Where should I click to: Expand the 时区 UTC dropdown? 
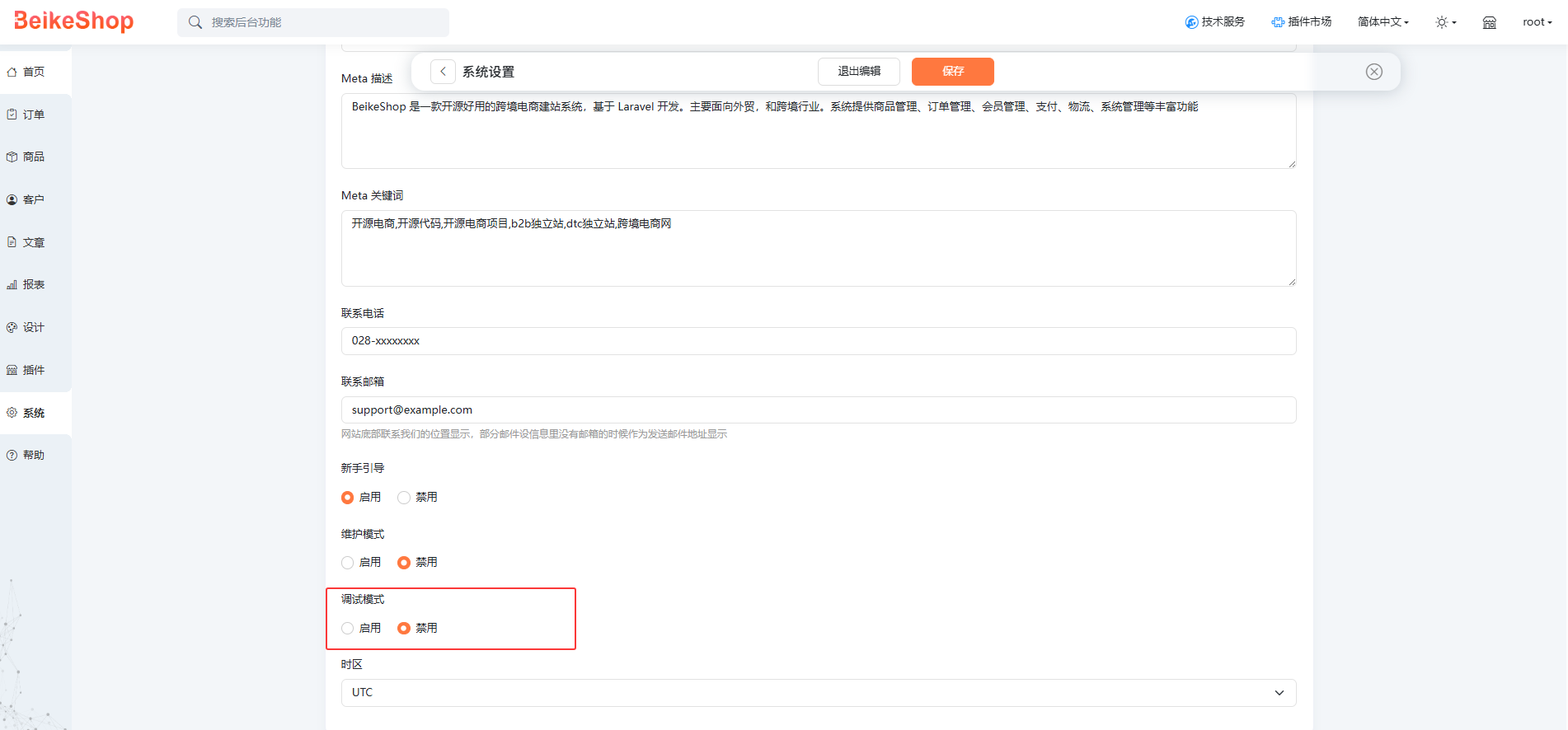818,693
